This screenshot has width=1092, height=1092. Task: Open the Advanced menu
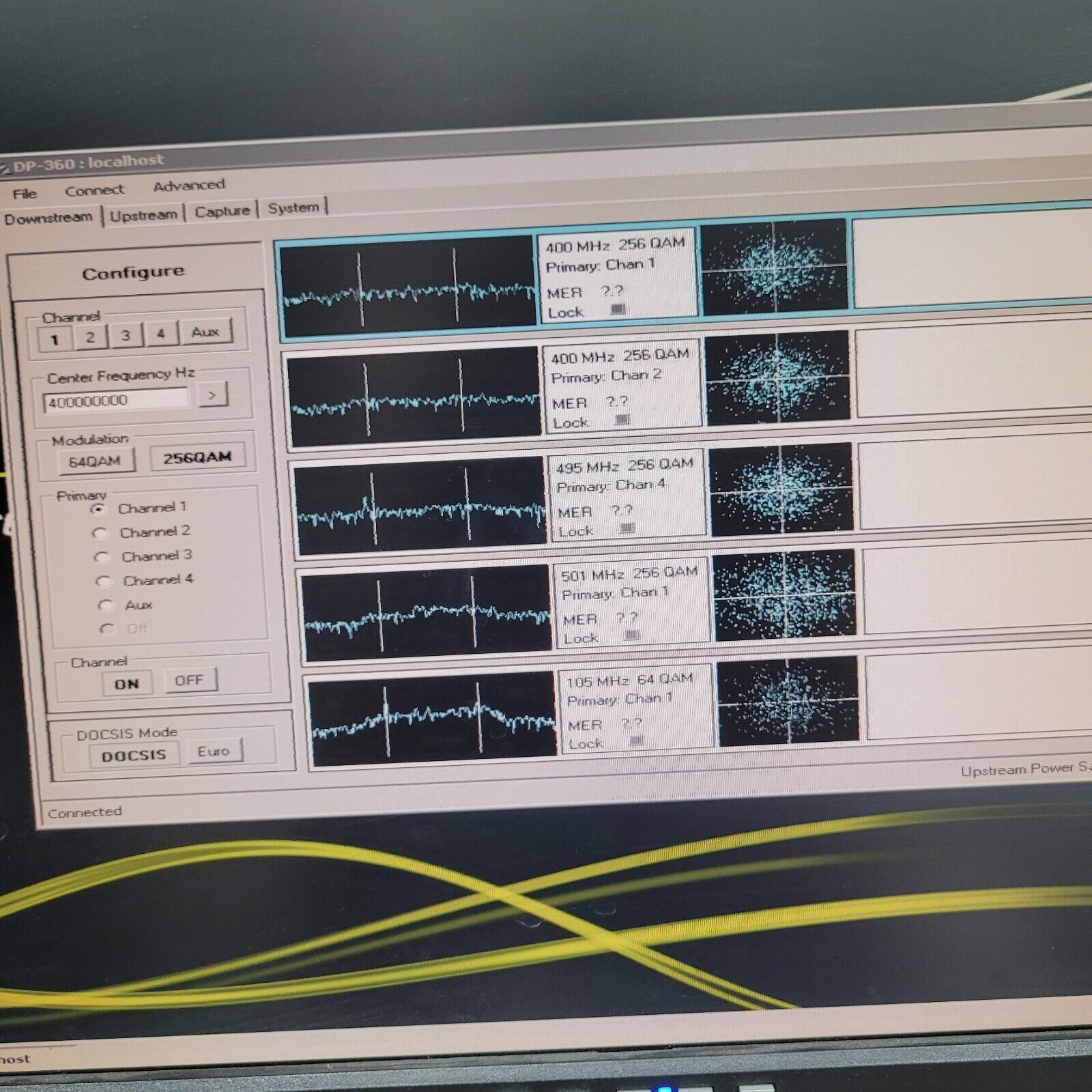coord(189,186)
